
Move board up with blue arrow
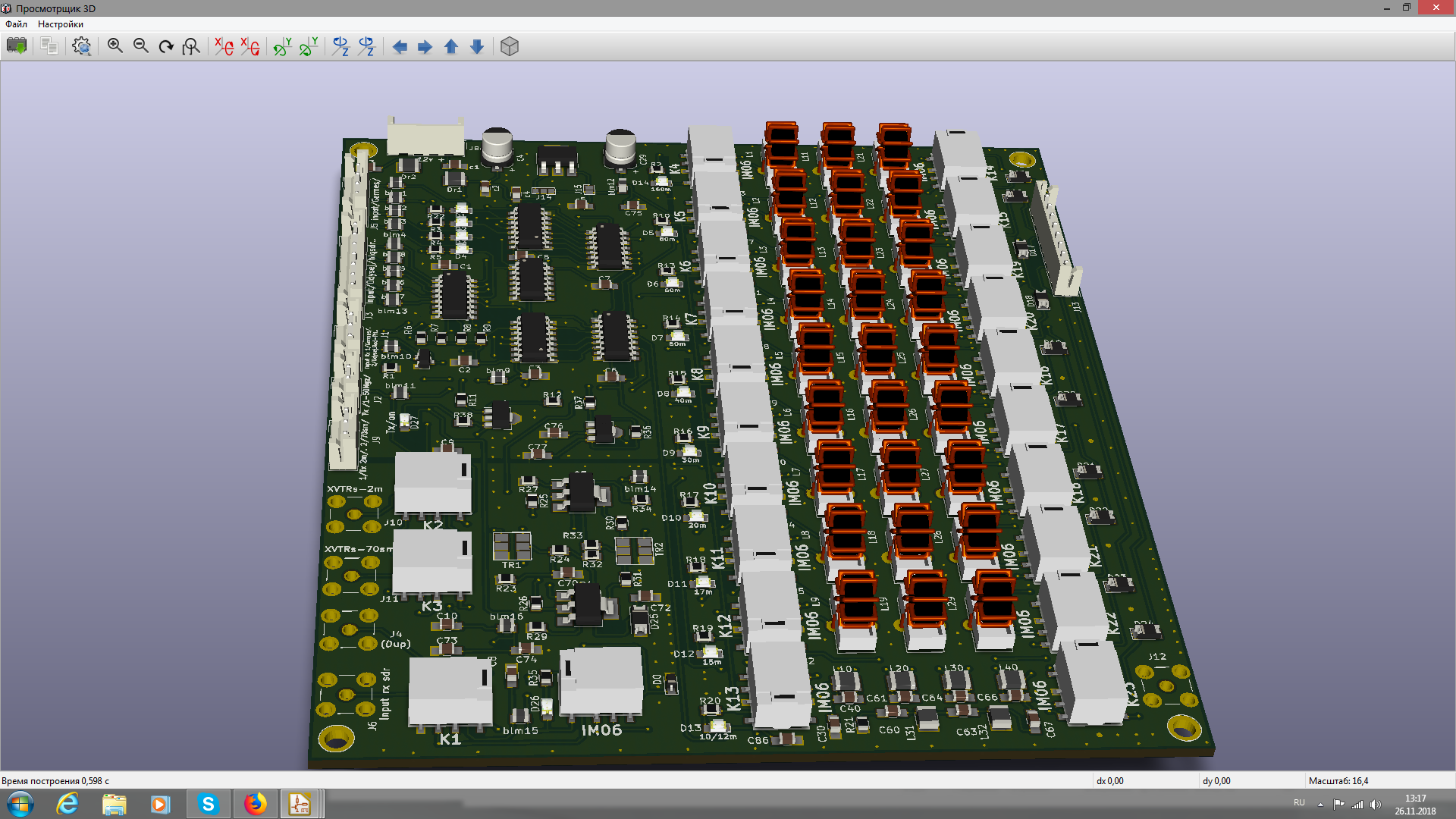[451, 46]
